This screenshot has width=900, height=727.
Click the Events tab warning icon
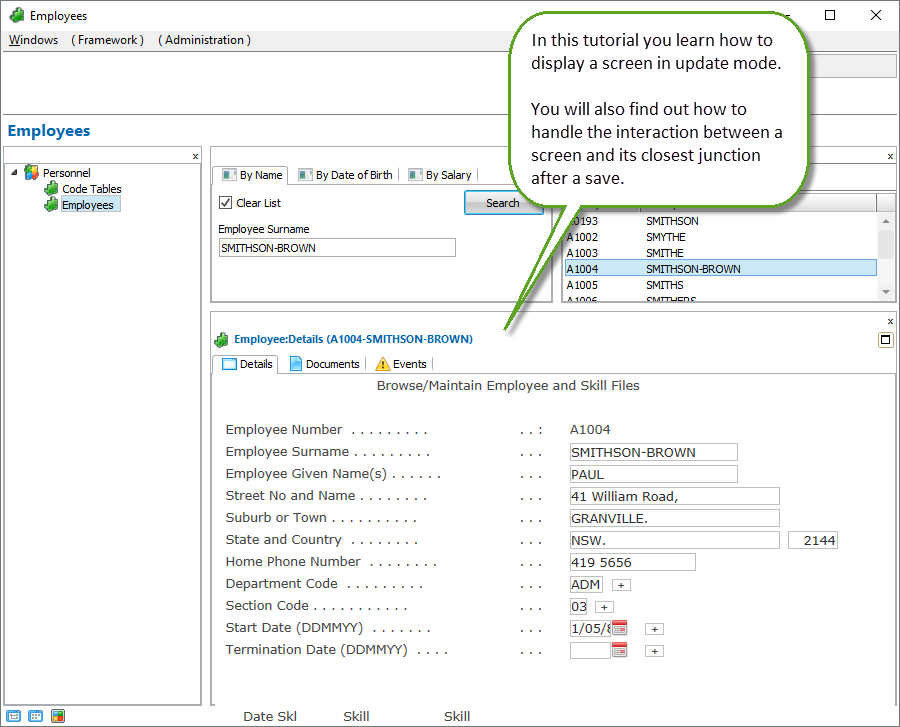pyautogui.click(x=382, y=364)
